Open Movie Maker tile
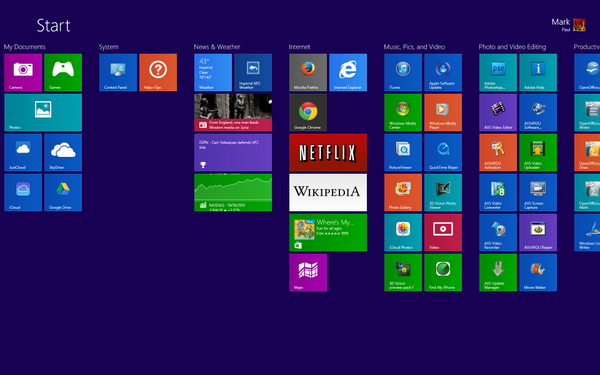This screenshot has height=375, width=600. tap(538, 272)
